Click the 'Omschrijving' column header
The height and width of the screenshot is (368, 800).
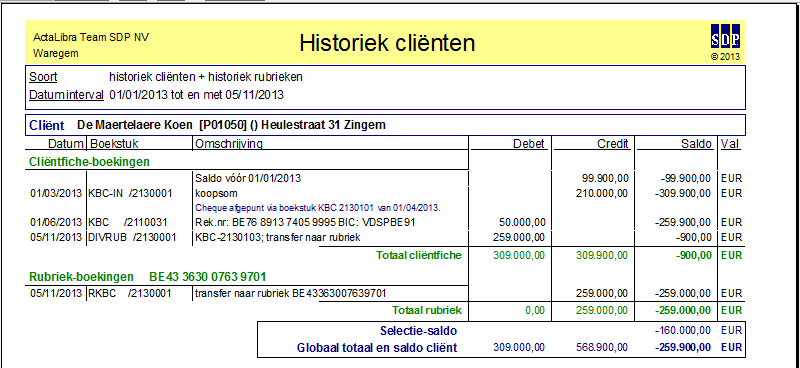coord(229,144)
